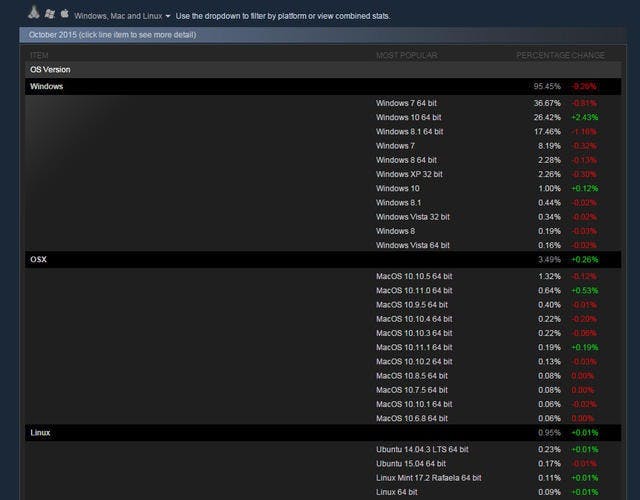Click the 36.67% share value
The height and width of the screenshot is (500, 640).
(547, 103)
